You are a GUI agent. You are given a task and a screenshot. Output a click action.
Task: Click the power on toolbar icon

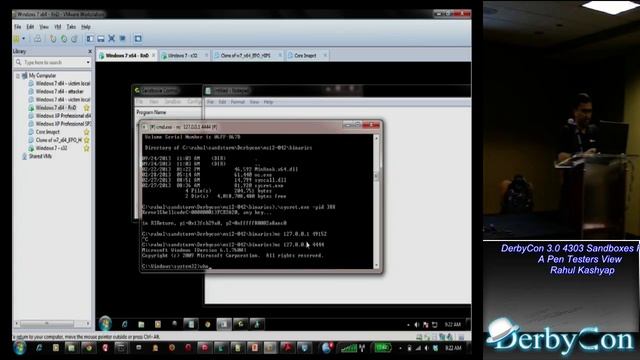point(17,39)
